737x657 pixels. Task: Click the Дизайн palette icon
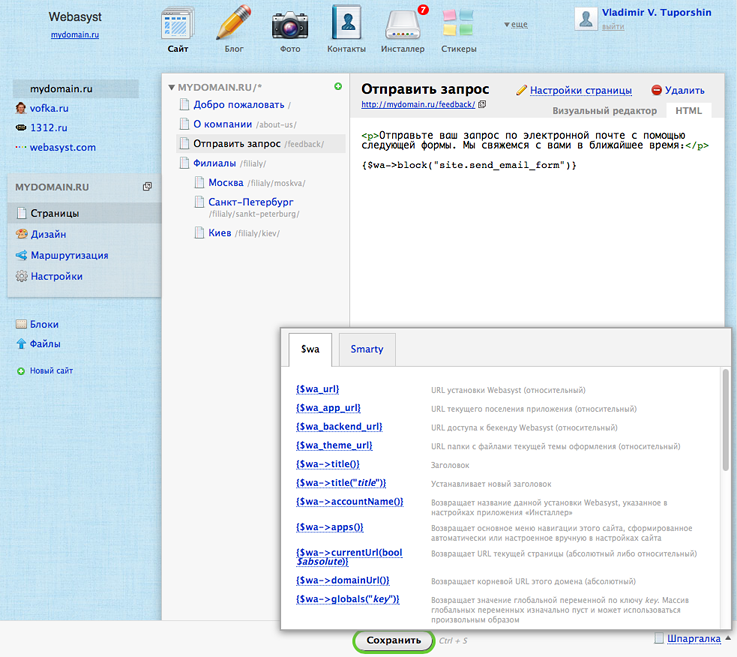(22, 234)
